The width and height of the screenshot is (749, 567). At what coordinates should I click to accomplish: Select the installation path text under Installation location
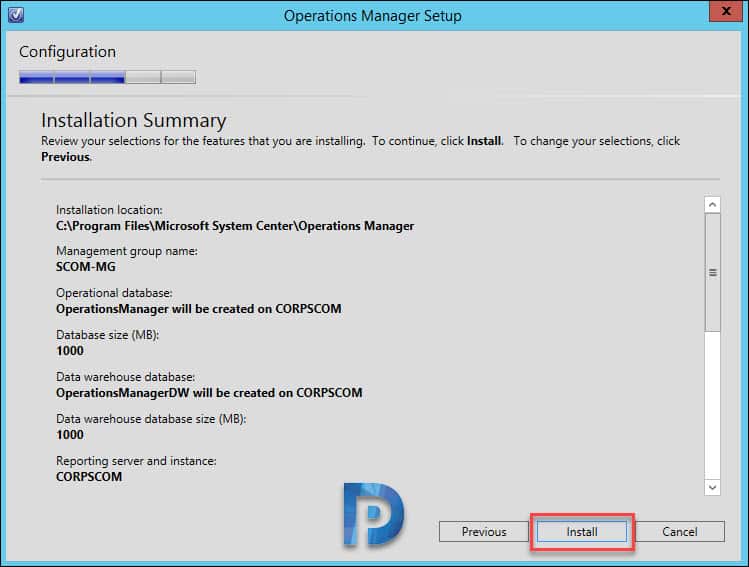tap(235, 226)
